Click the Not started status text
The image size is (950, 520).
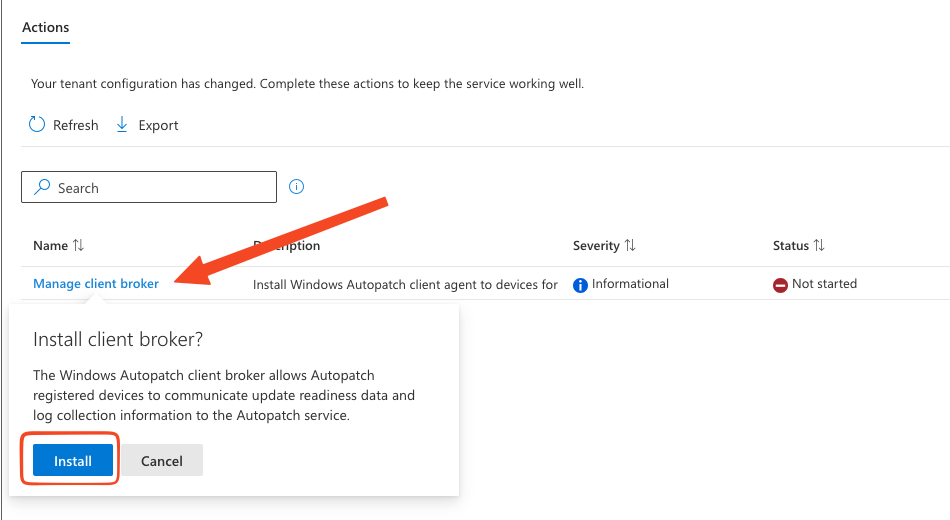[x=824, y=284]
